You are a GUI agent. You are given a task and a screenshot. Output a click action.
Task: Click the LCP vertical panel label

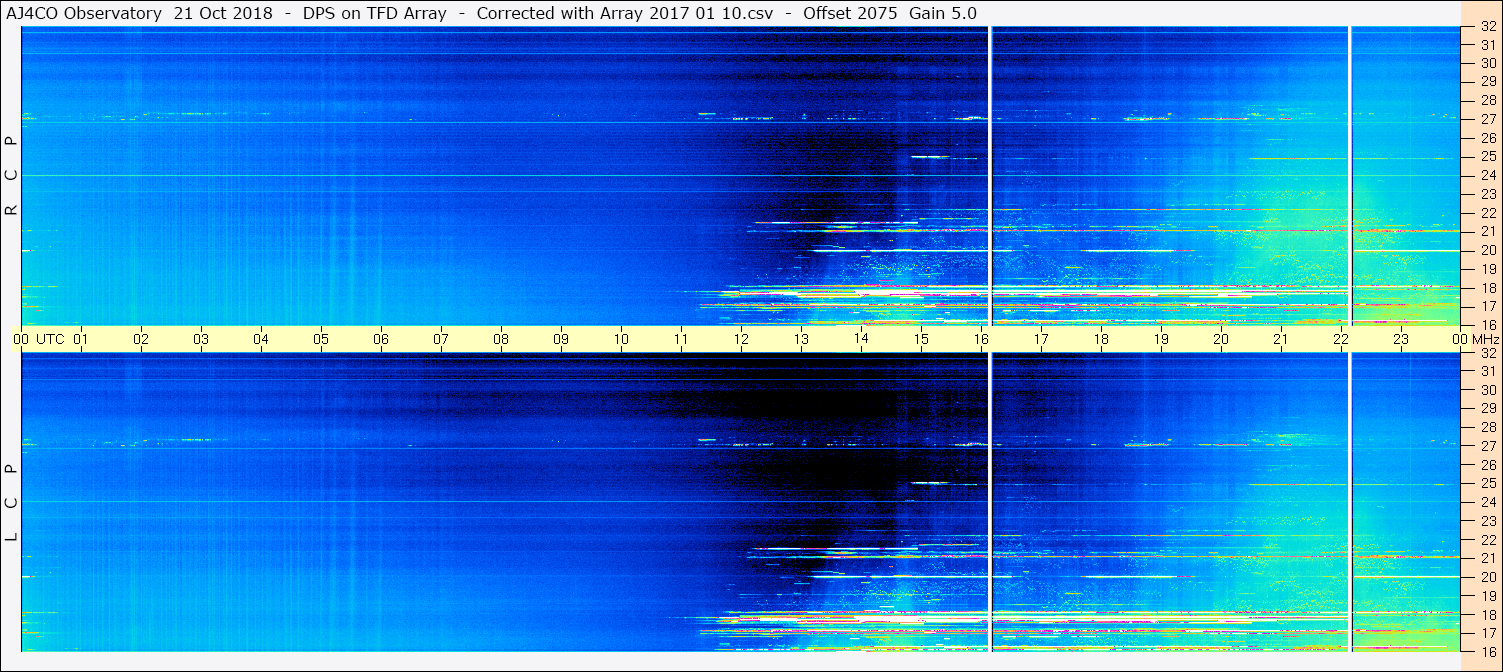12,503
